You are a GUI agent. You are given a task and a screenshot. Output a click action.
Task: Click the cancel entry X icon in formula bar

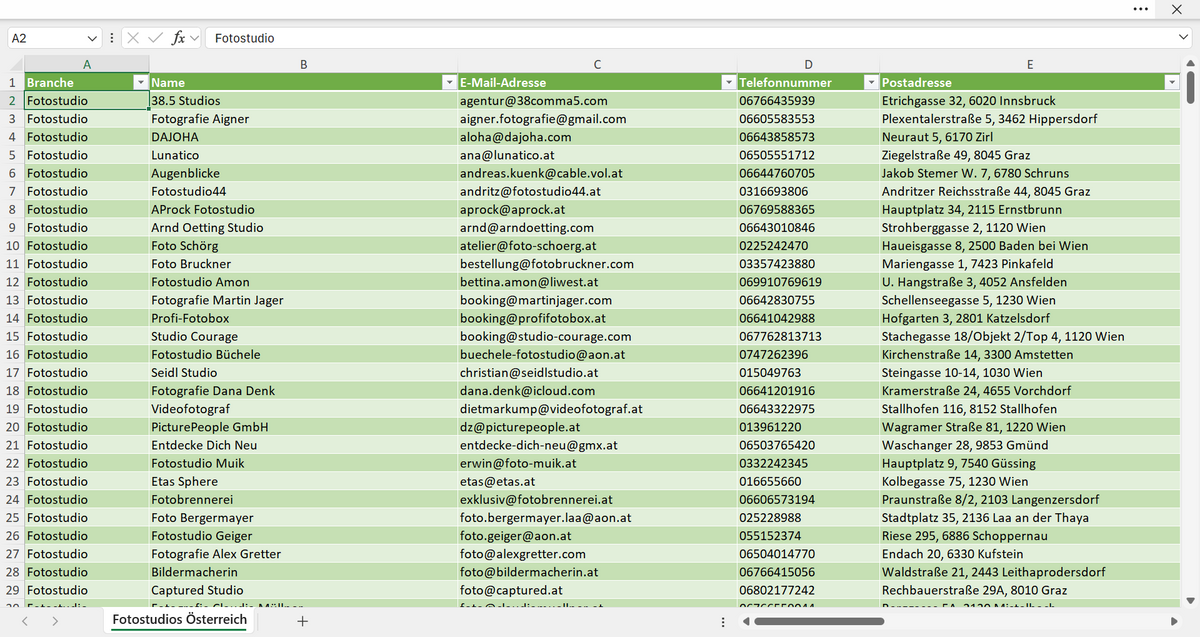coord(134,38)
